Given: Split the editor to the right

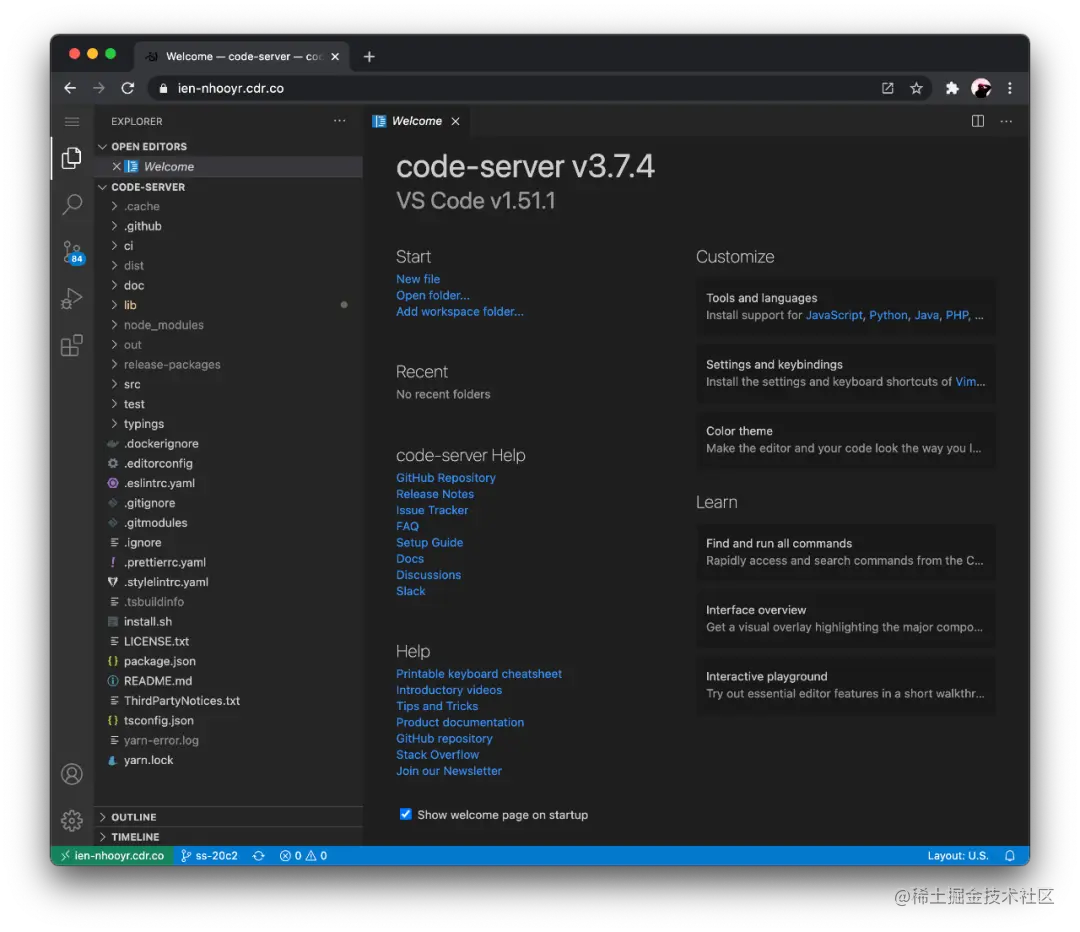Looking at the screenshot, I should 977,121.
